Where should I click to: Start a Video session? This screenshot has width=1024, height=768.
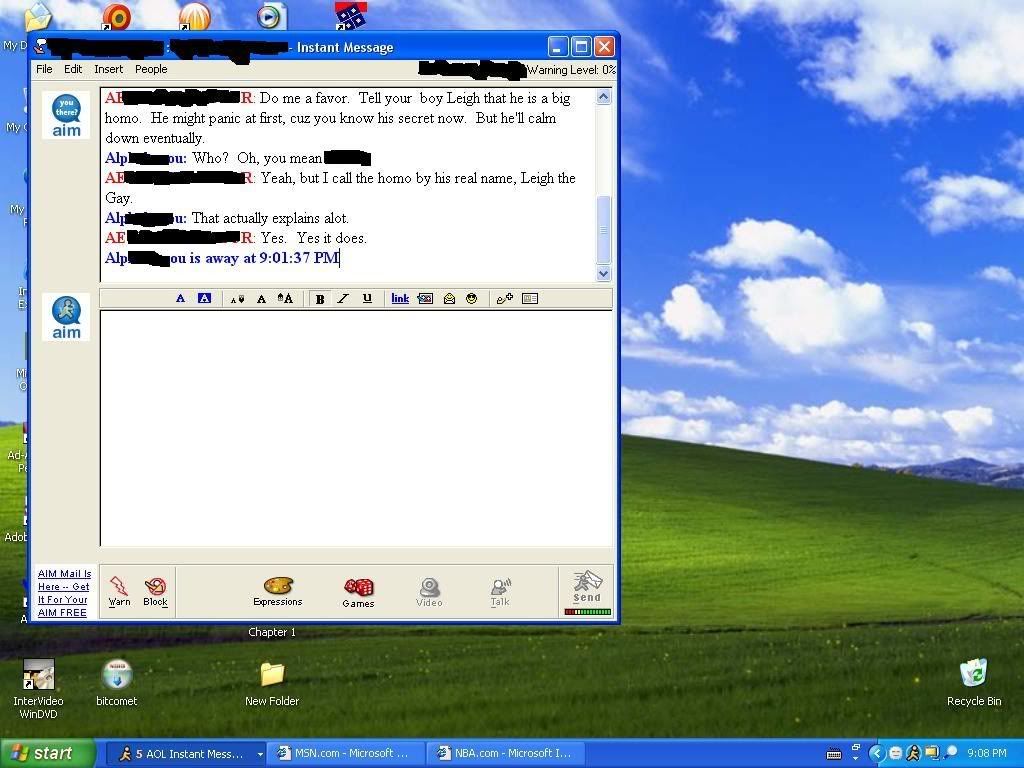coord(429,592)
